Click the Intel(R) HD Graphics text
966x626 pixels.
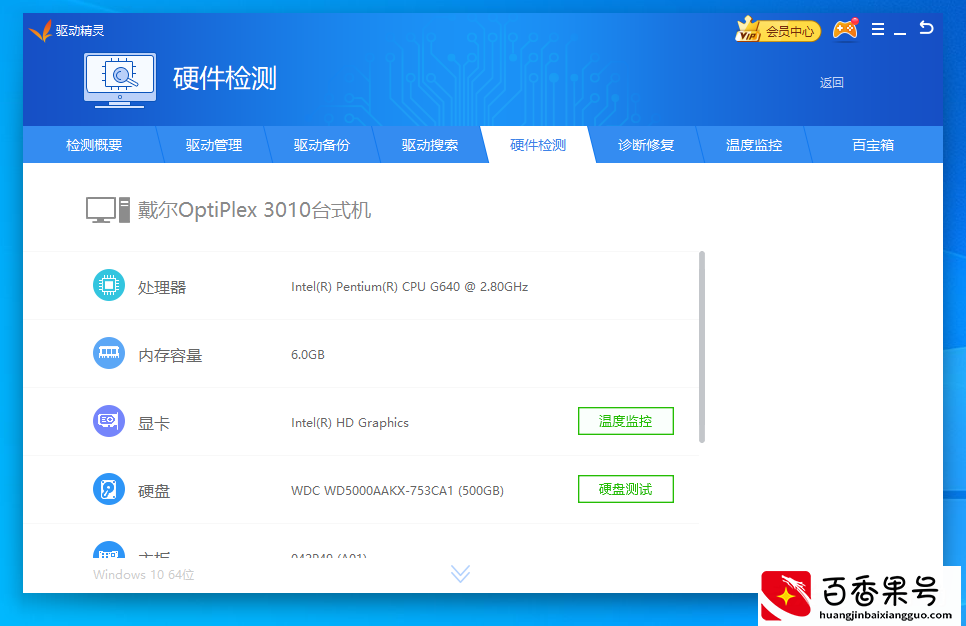[x=350, y=423]
